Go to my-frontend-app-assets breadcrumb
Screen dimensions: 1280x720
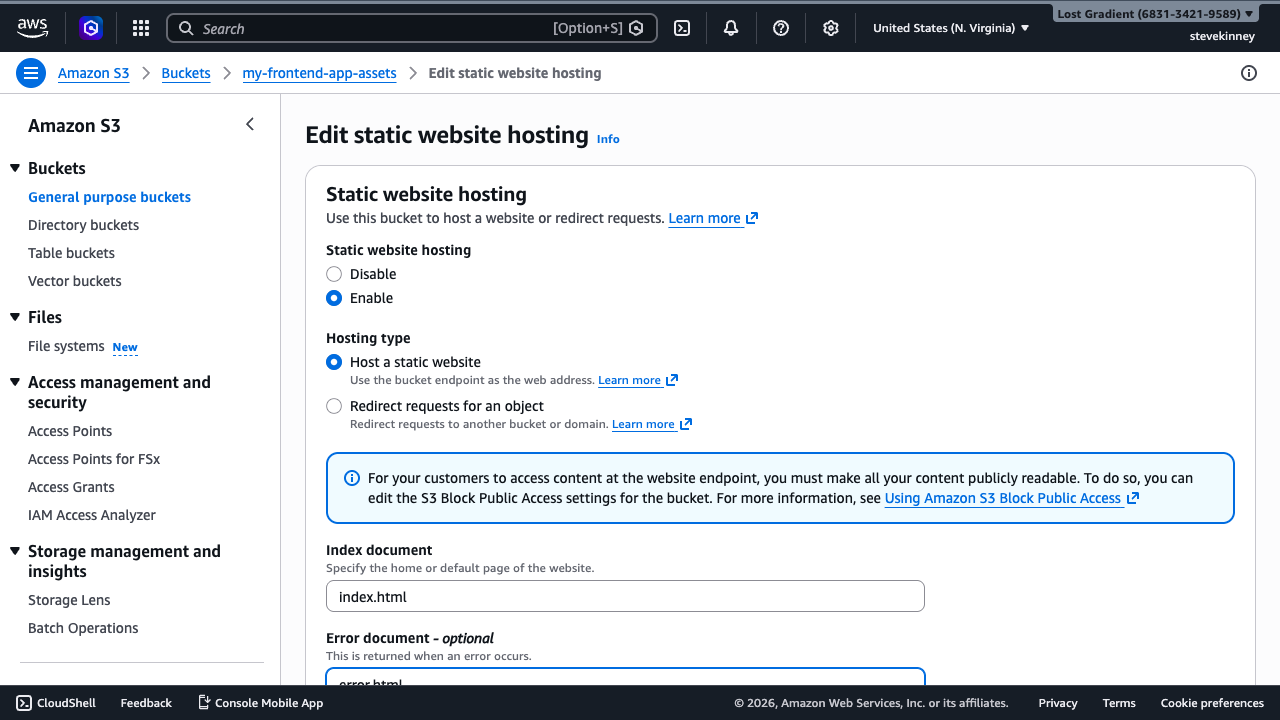(319, 73)
